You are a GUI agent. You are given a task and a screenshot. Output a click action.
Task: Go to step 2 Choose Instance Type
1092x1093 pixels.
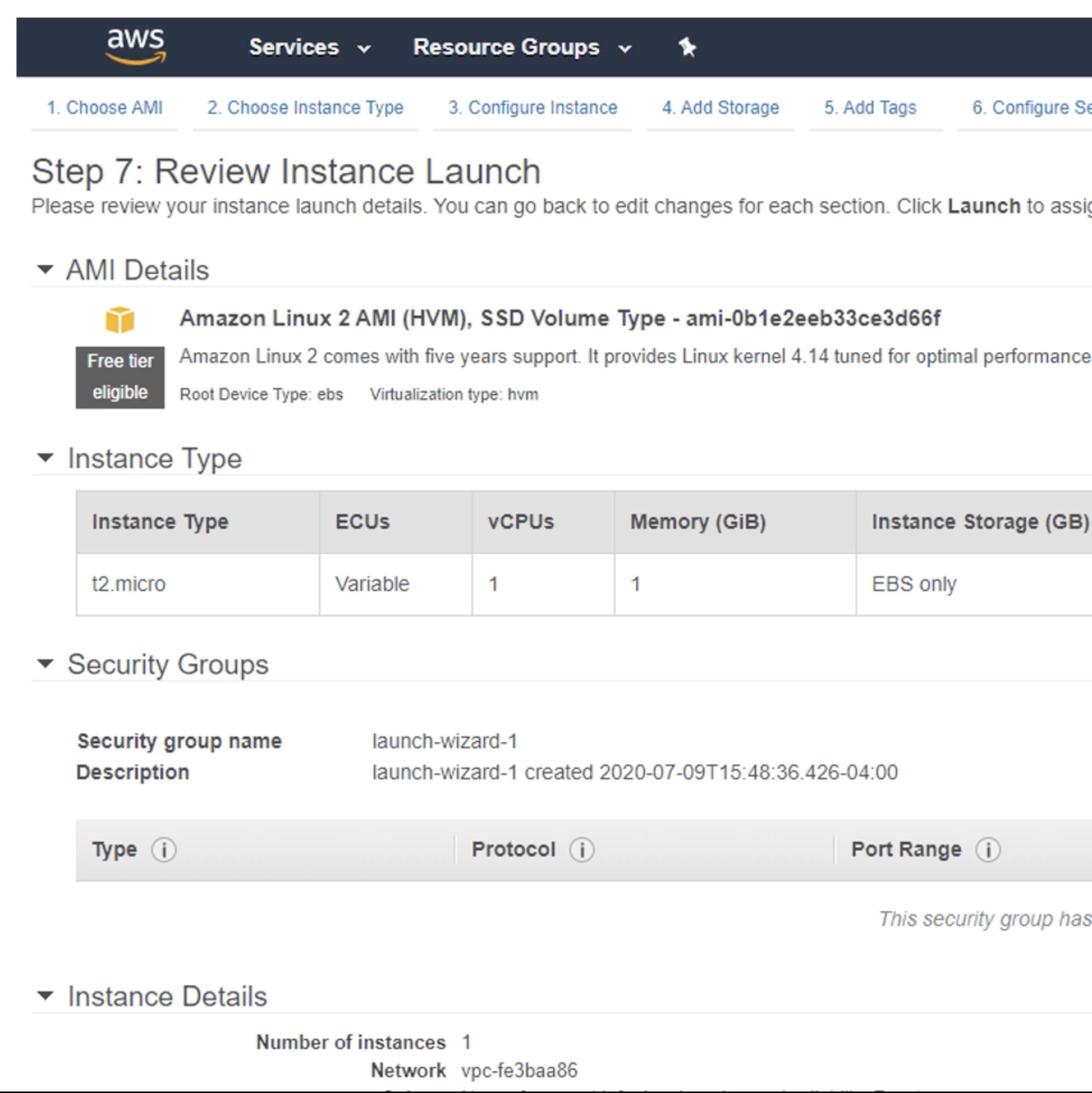point(305,108)
